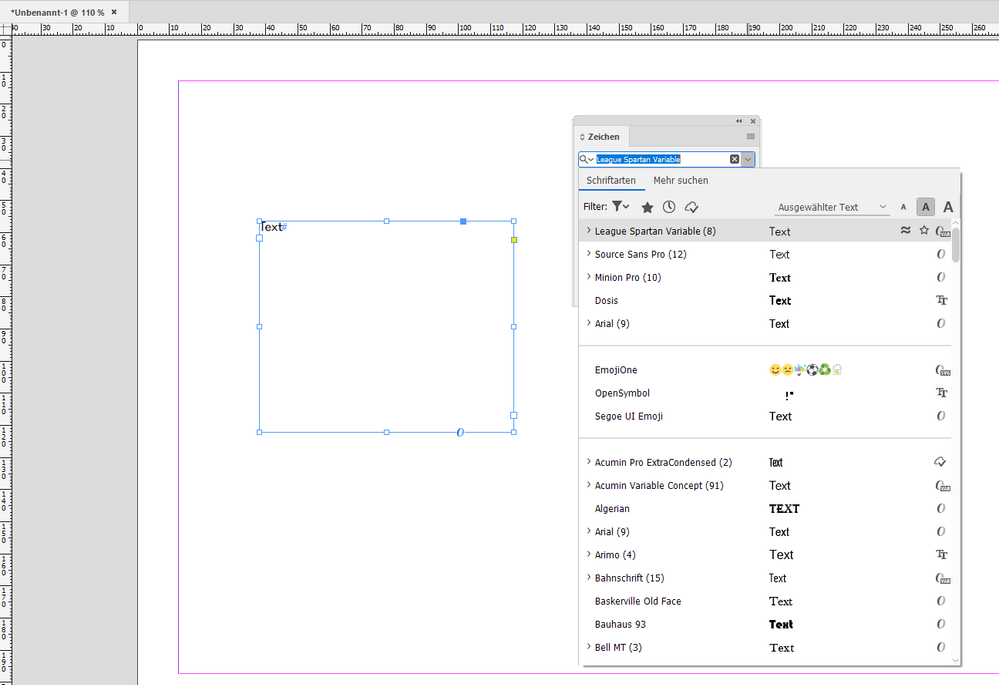Viewport: 999px width, 685px height.
Task: Select the Unbenannt-1 document tab
Action: (x=57, y=12)
